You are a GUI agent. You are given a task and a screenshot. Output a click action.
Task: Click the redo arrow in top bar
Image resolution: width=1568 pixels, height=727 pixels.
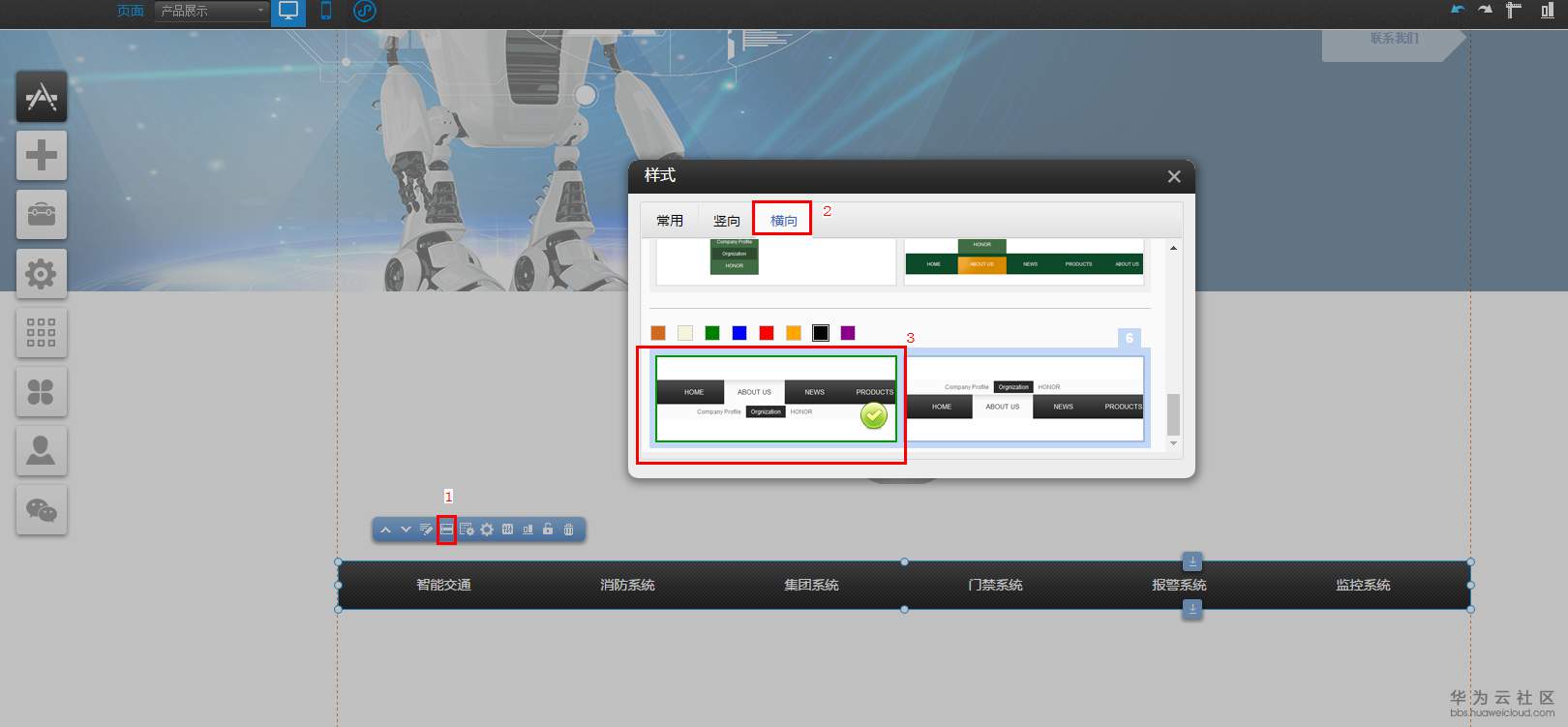point(1485,10)
